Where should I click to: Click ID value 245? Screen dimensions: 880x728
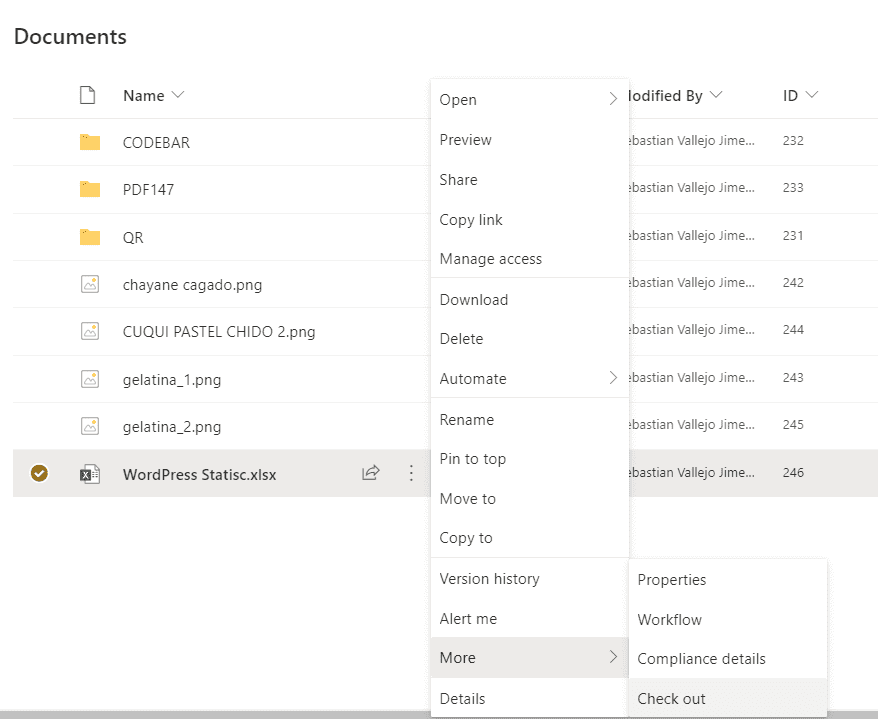(793, 424)
